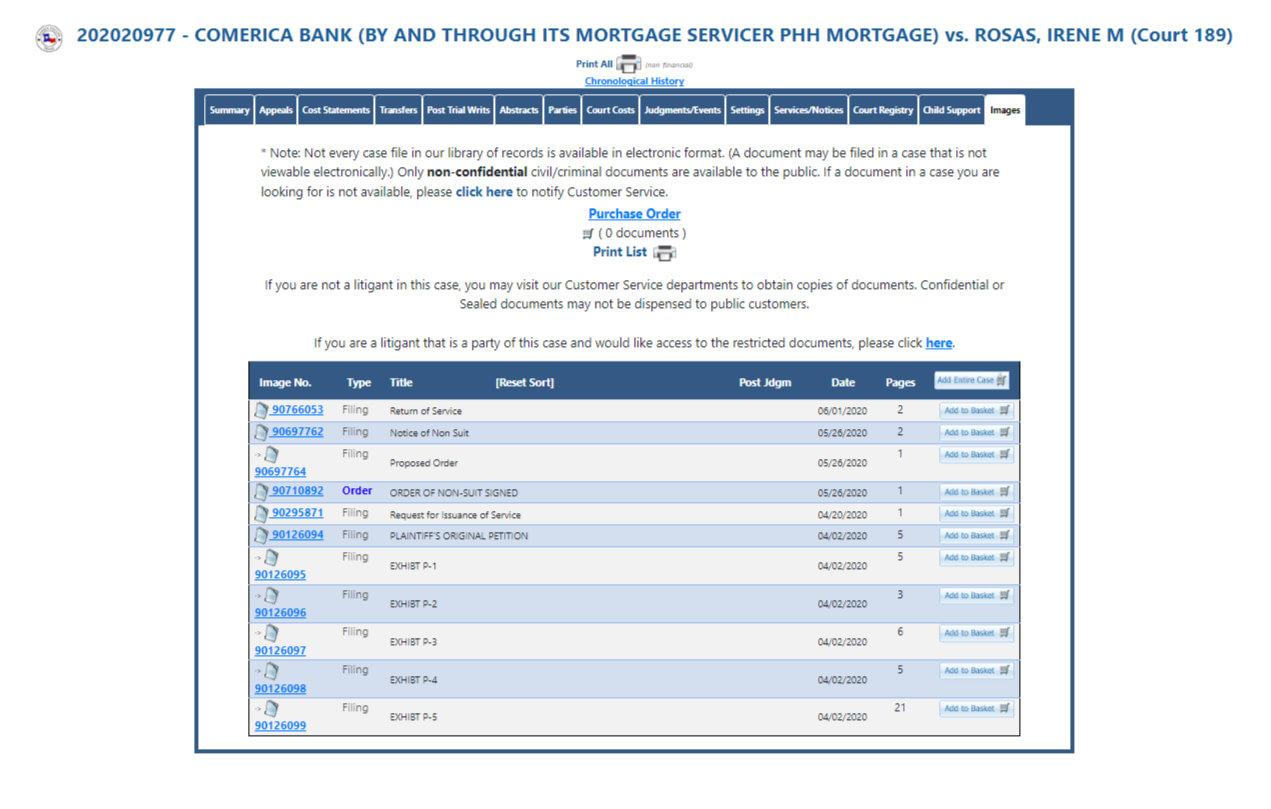Add Request for Issuance of Service to basket
This screenshot has height=809, width=1271.
tap(976, 513)
